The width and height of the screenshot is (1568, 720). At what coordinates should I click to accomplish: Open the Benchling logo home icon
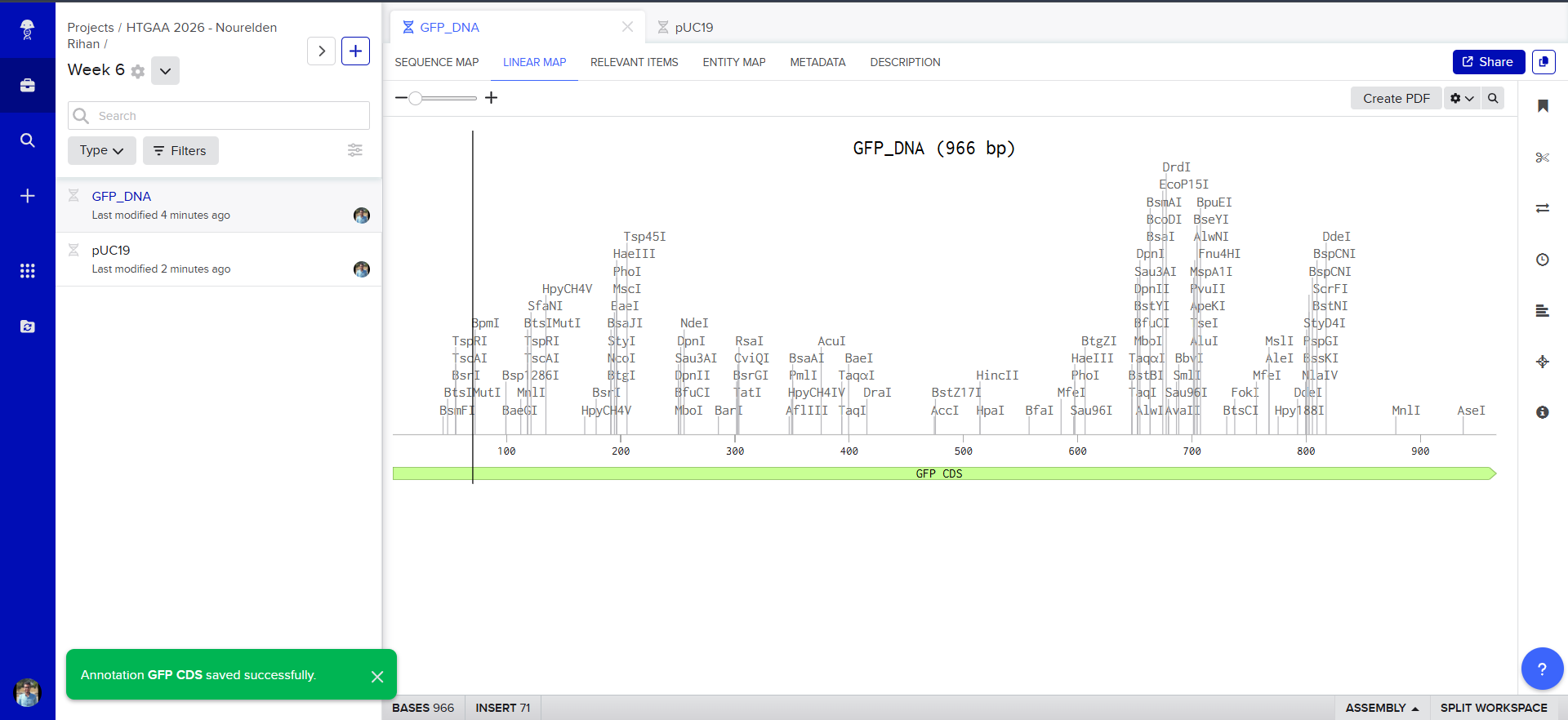click(27, 29)
